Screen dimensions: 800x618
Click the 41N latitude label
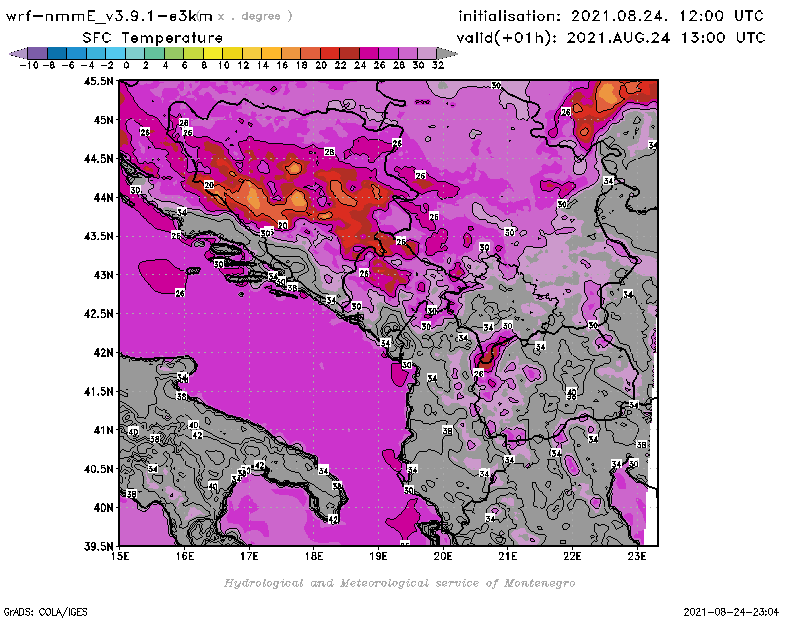pyautogui.click(x=103, y=430)
